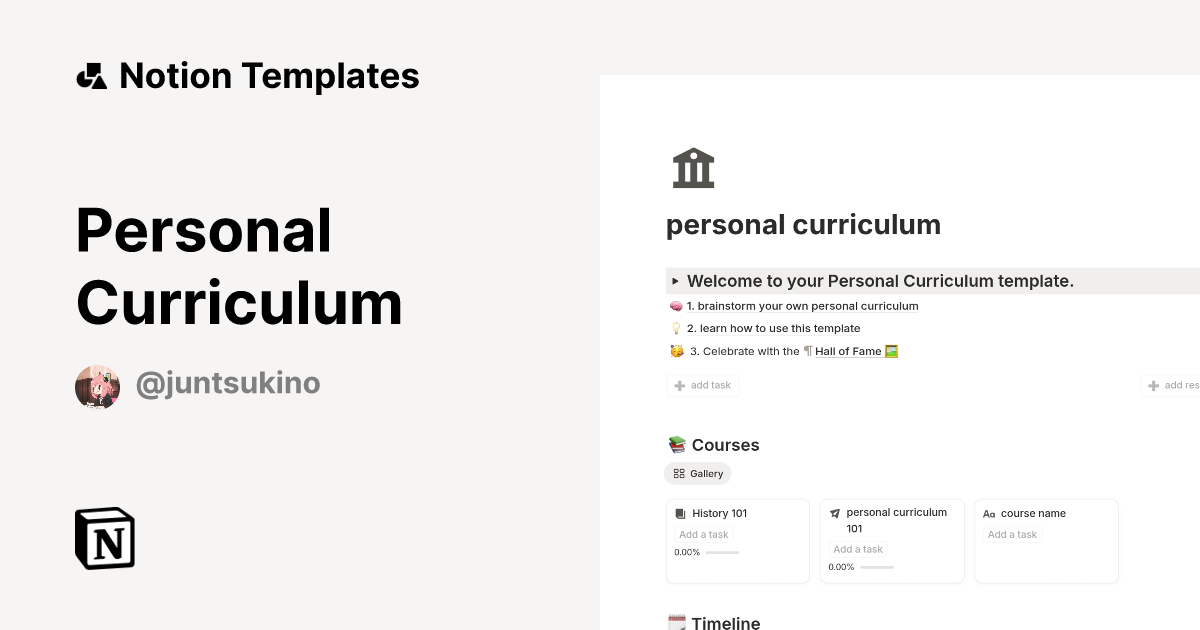The width and height of the screenshot is (1200, 630).
Task: Click the add task button
Action: [703, 385]
